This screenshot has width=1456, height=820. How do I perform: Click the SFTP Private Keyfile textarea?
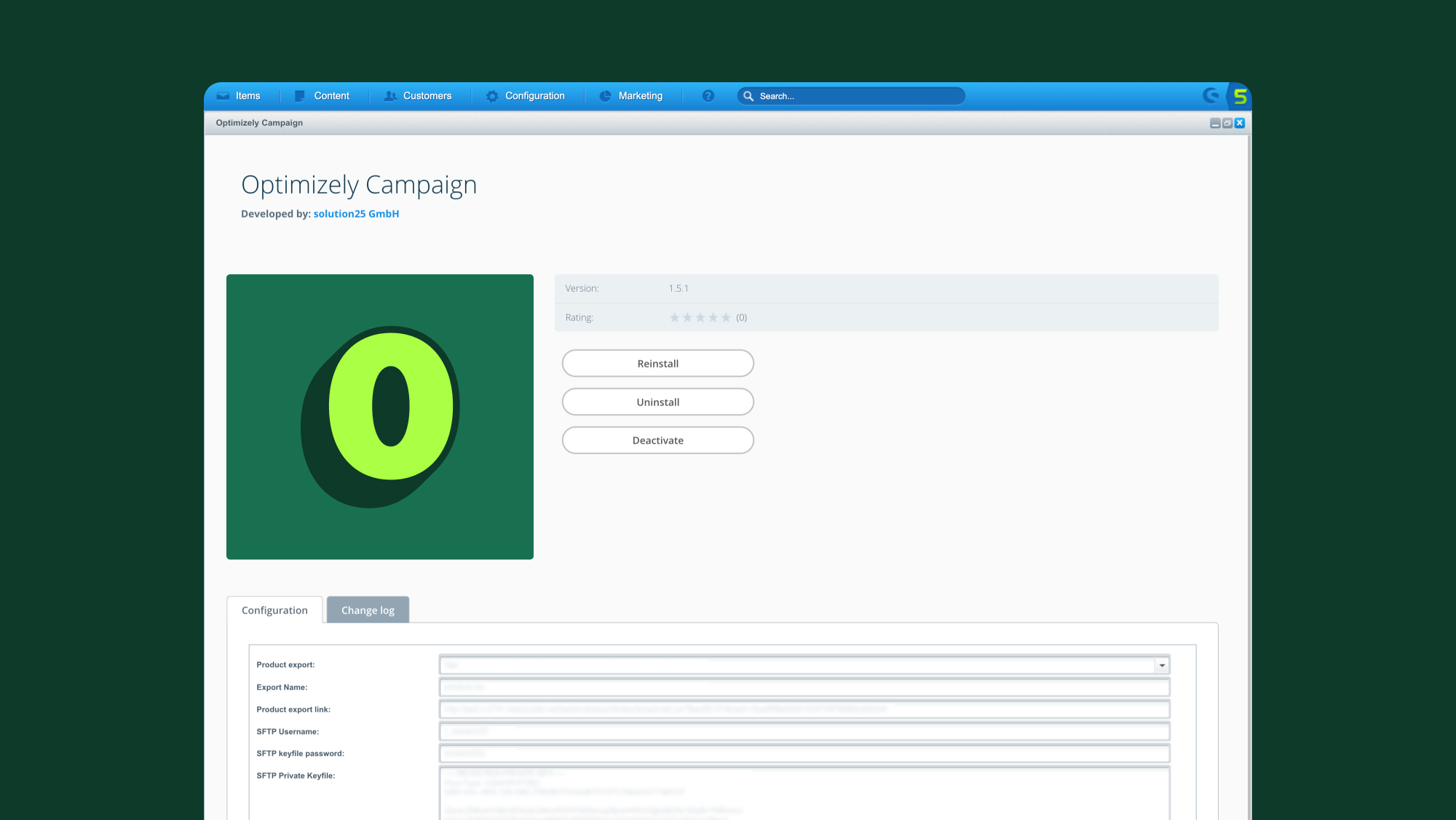click(804, 794)
